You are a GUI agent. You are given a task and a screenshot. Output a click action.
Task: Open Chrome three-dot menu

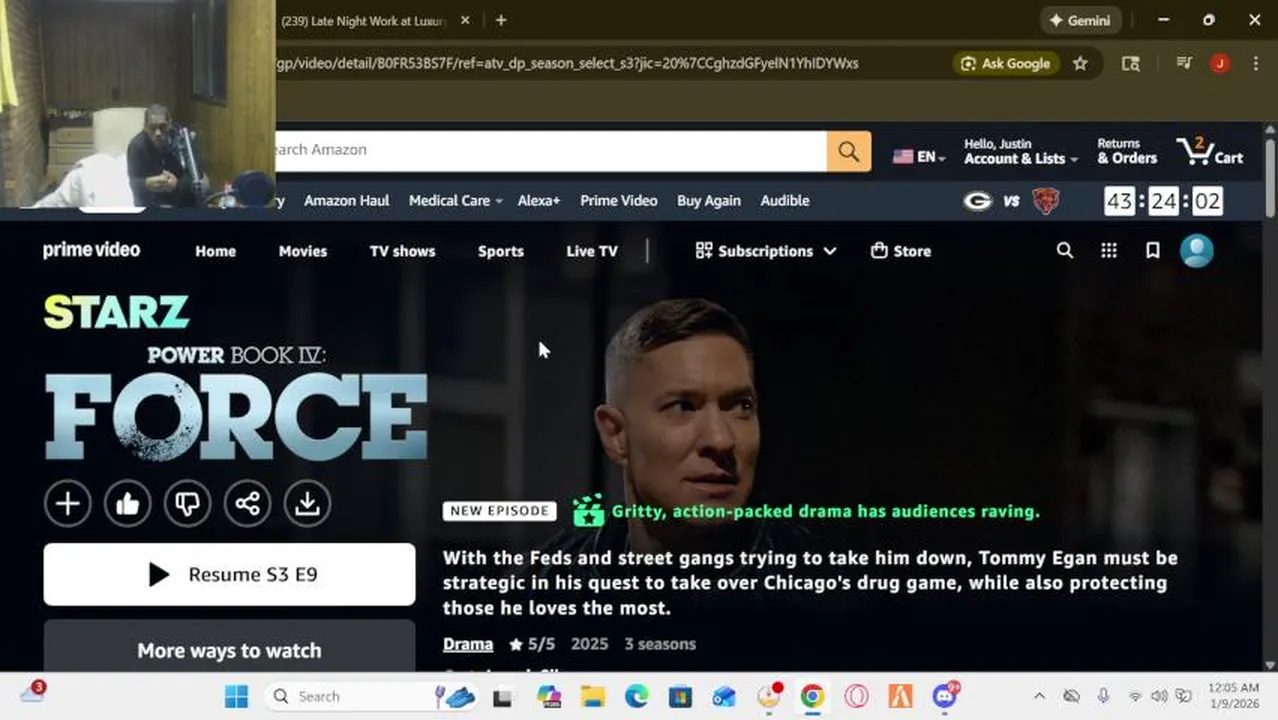[1256, 63]
